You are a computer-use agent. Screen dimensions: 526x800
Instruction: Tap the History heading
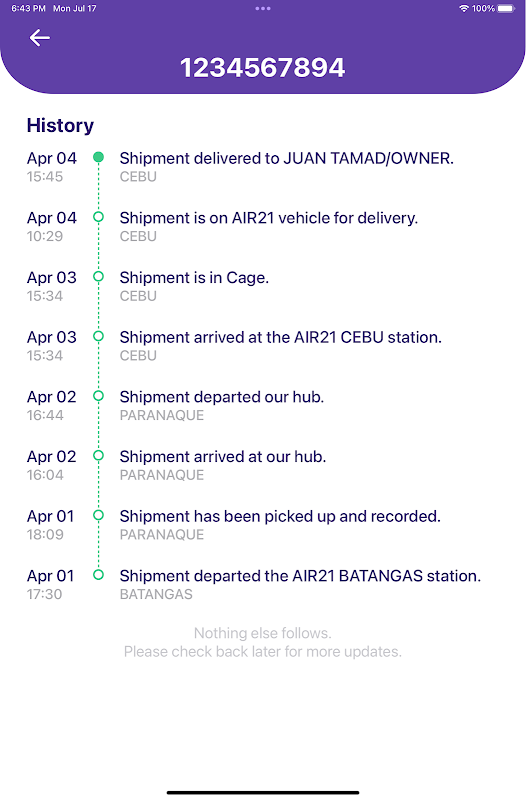[x=60, y=126]
